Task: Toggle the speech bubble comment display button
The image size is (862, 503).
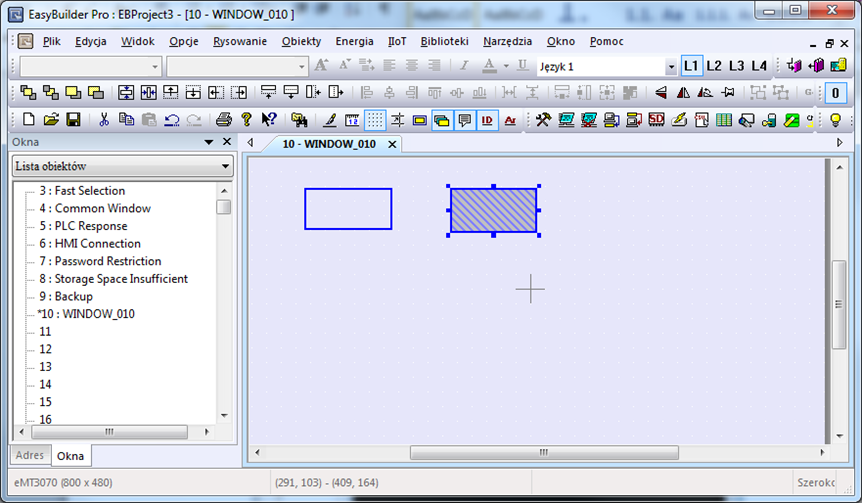Action: click(x=465, y=120)
